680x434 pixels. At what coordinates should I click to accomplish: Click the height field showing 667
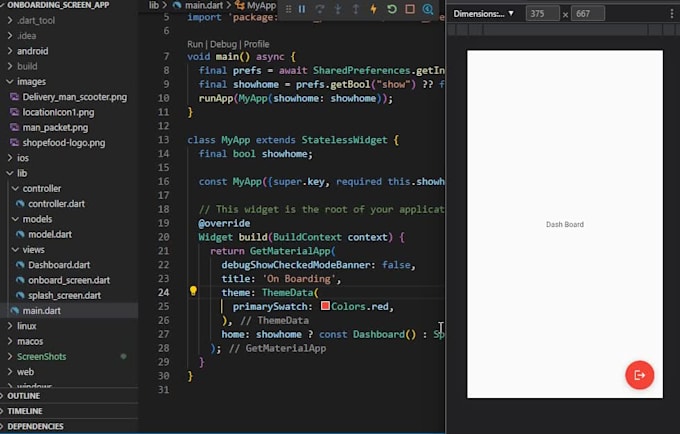[588, 14]
